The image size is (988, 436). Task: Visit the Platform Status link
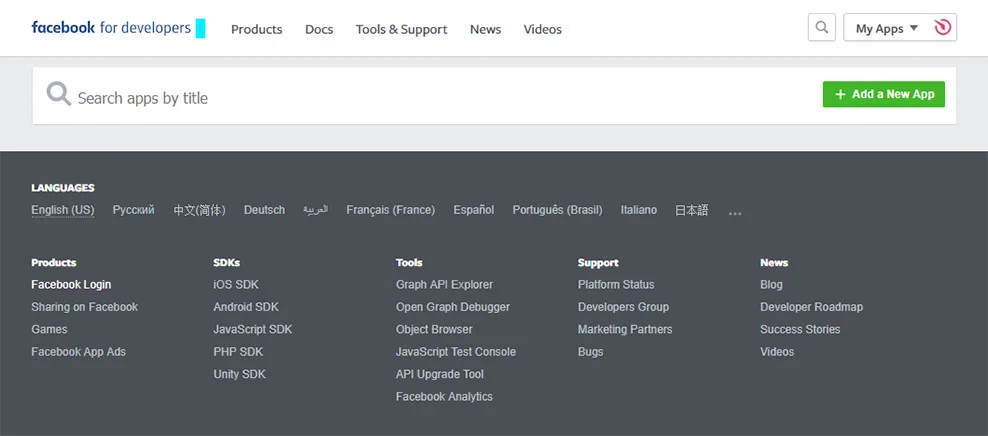(616, 285)
